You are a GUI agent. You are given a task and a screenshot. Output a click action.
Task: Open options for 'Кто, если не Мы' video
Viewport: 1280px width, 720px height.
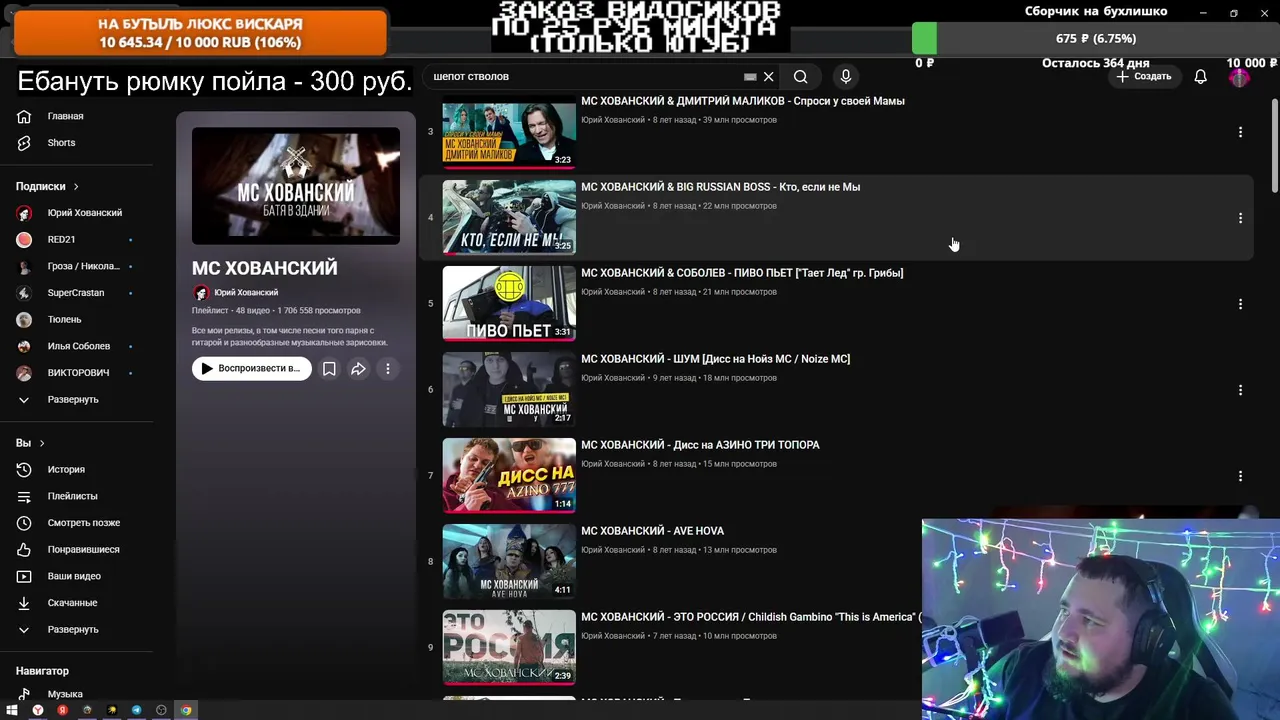click(x=1240, y=218)
